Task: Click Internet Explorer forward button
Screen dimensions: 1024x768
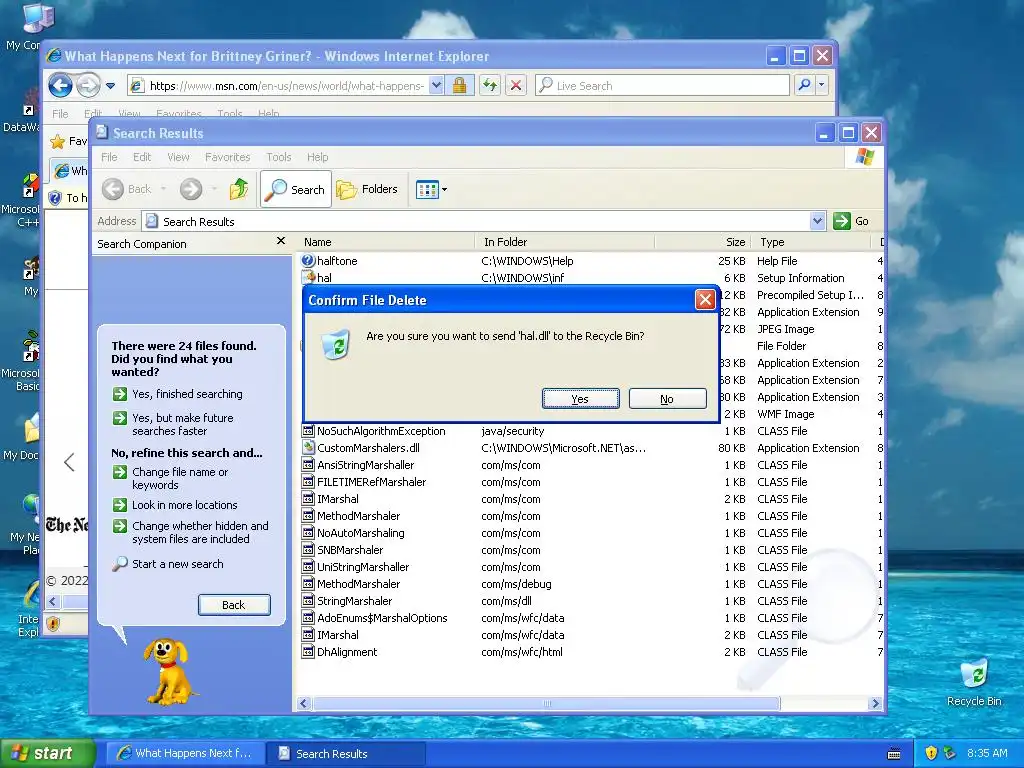Action: point(88,85)
